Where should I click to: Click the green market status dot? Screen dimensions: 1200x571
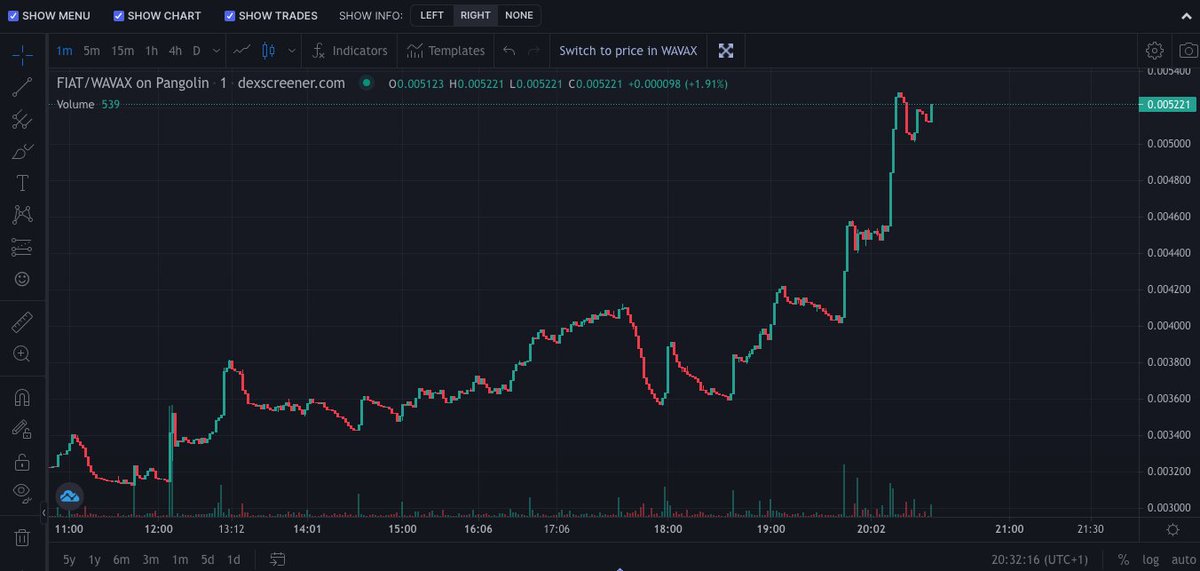366,83
